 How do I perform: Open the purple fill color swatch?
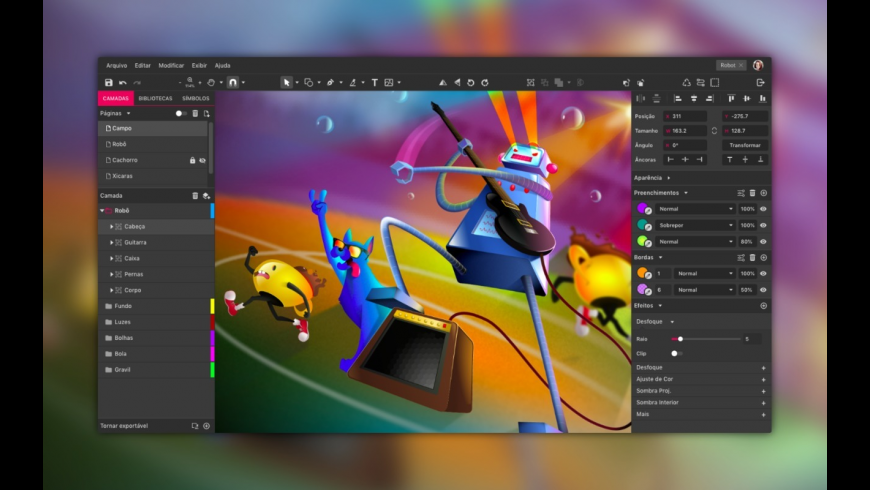(643, 209)
